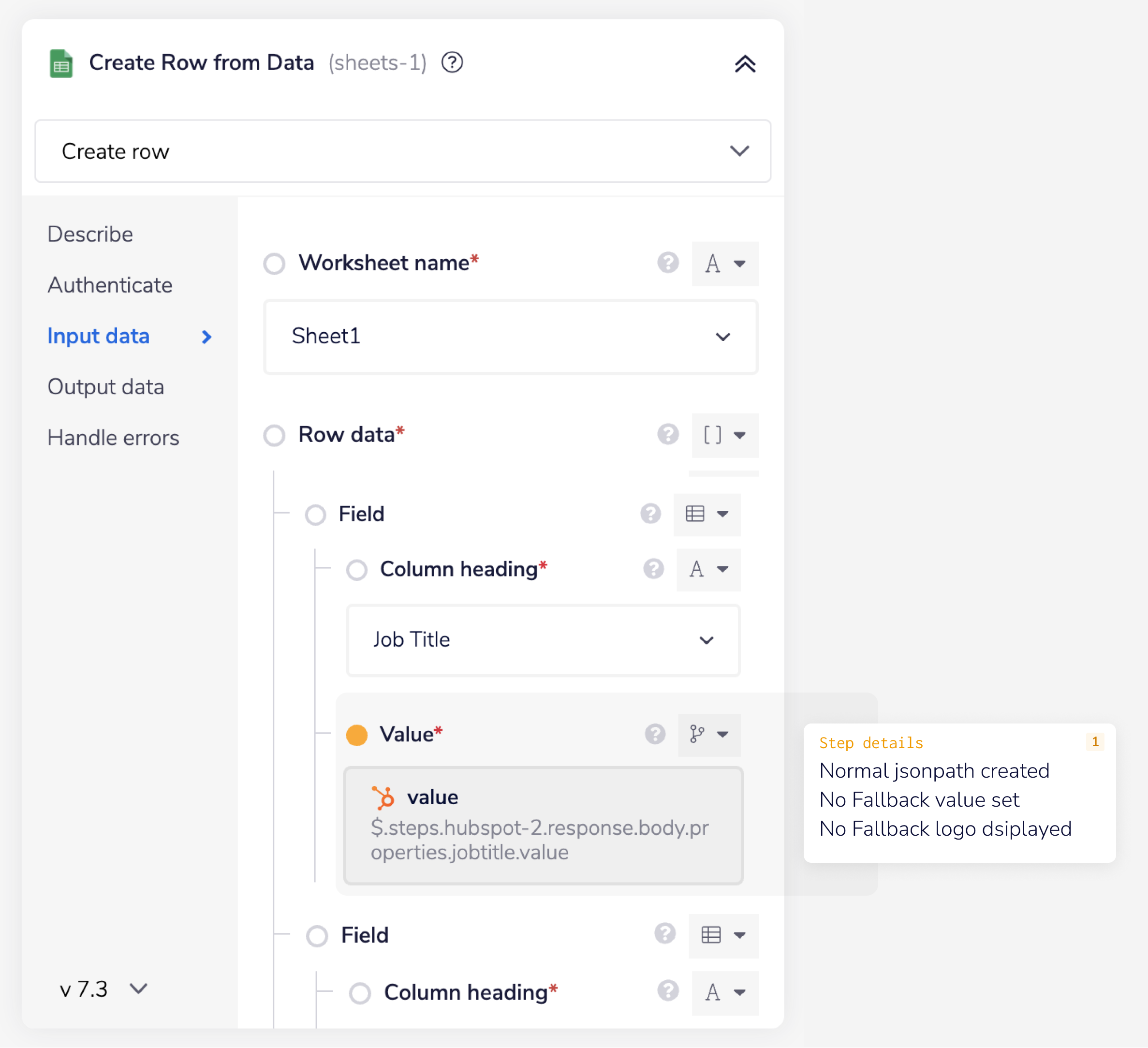The height and width of the screenshot is (1048, 1148).
Task: Select the Column heading radio button
Action: (356, 570)
